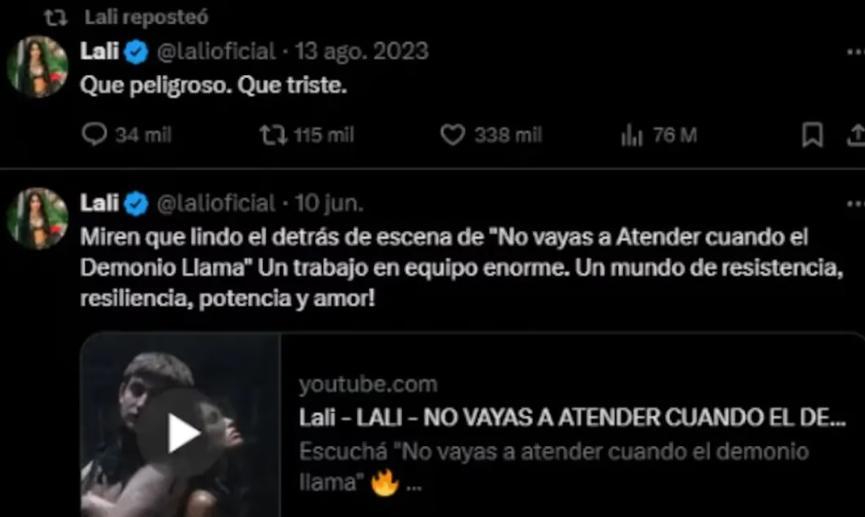Open Lali's profile picture on first tweet

click(38, 67)
